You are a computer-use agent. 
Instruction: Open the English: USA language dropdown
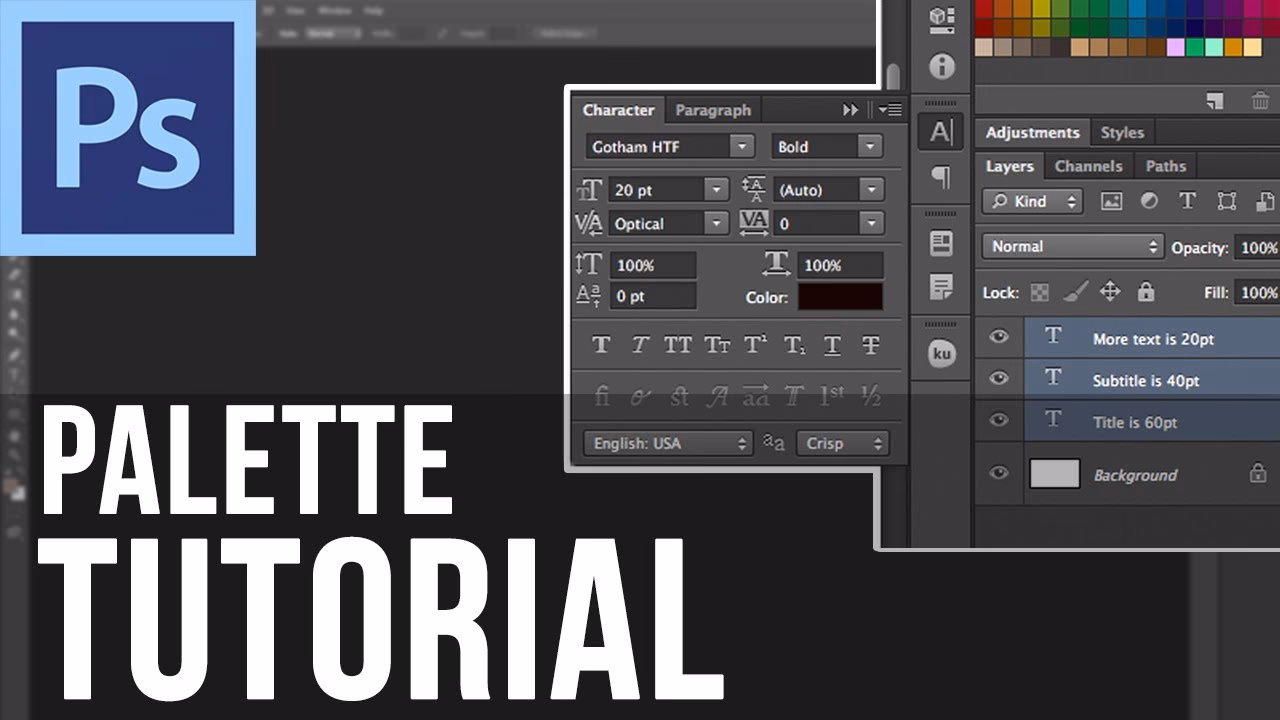click(668, 443)
